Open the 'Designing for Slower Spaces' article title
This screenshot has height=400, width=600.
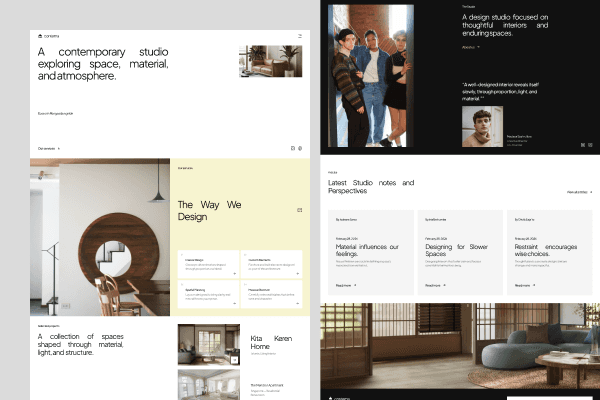(x=457, y=250)
